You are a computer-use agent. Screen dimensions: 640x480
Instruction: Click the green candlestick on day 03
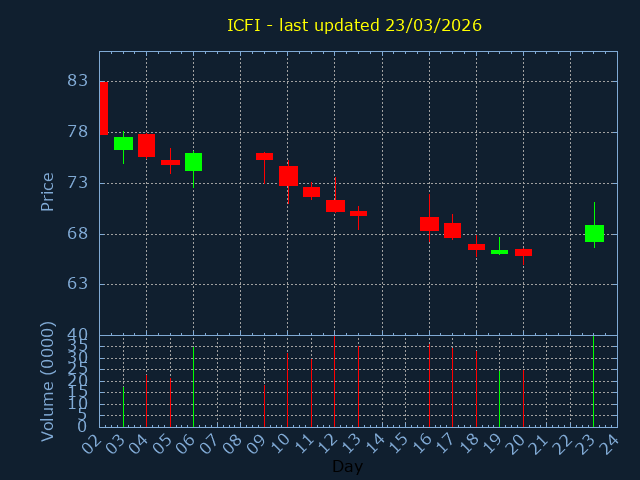123,143
